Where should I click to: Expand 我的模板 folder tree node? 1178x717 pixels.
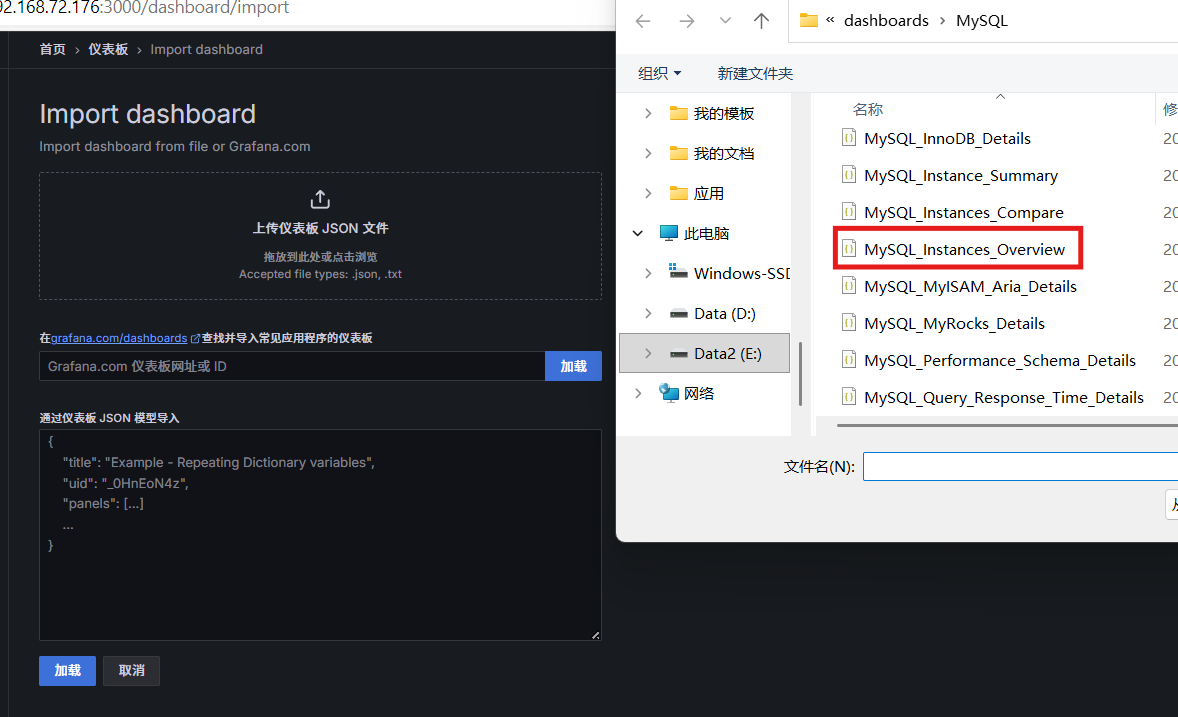(x=648, y=113)
